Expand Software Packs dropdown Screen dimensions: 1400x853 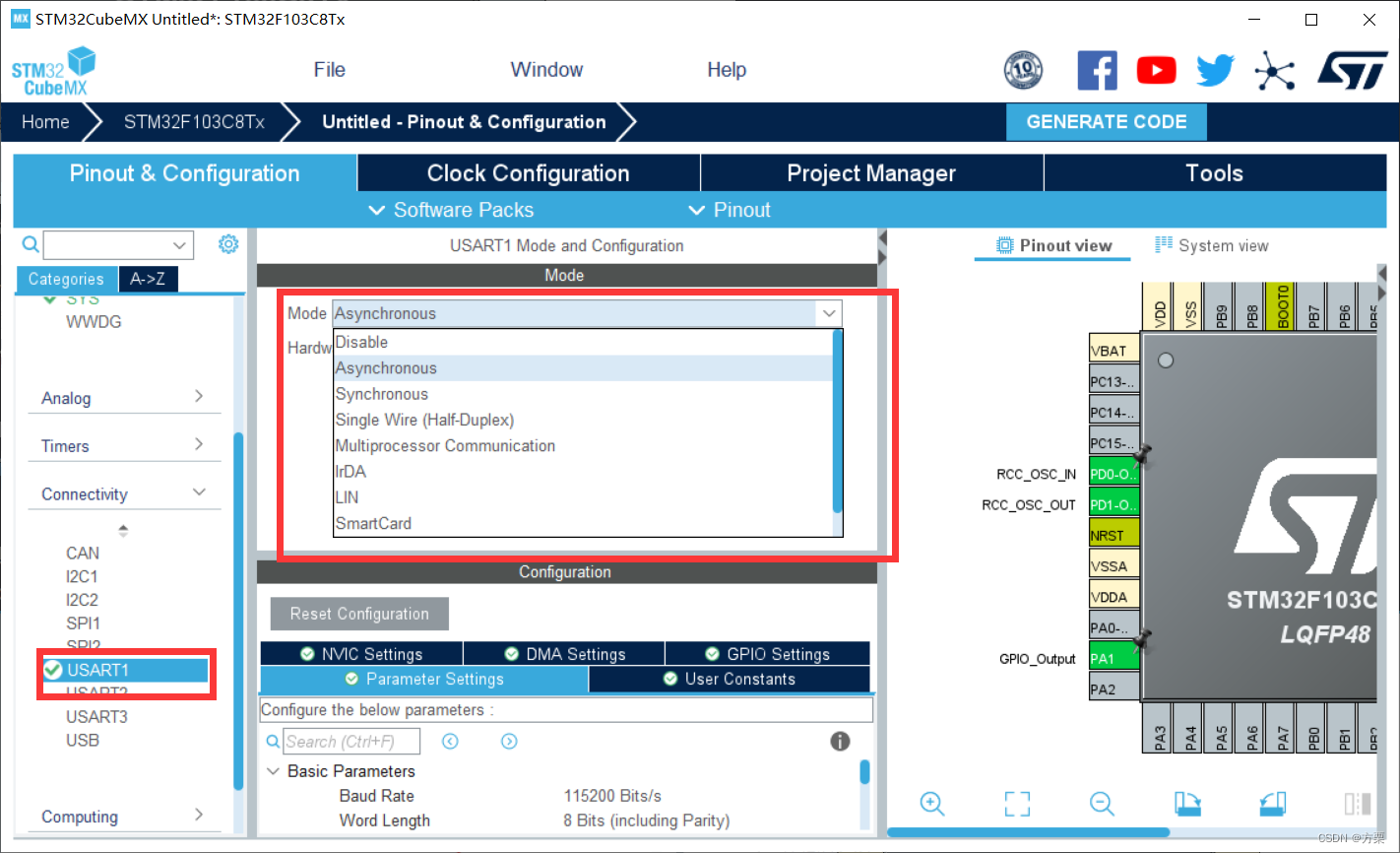[451, 210]
